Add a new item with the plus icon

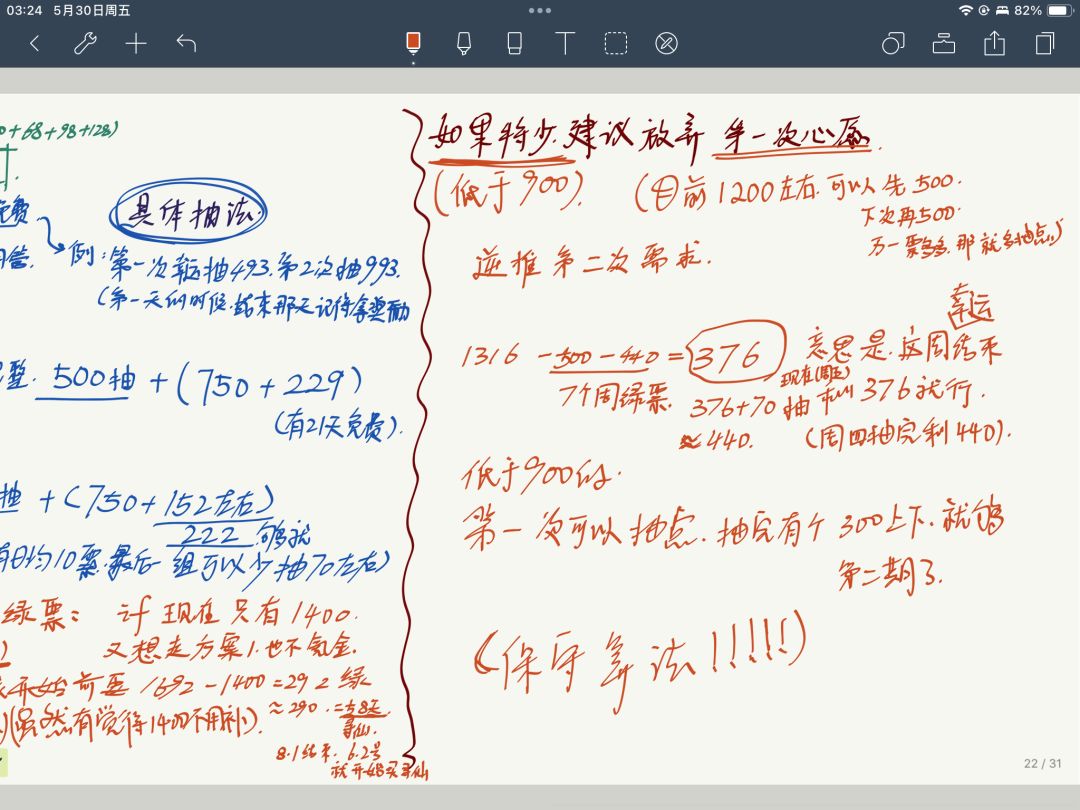[136, 43]
